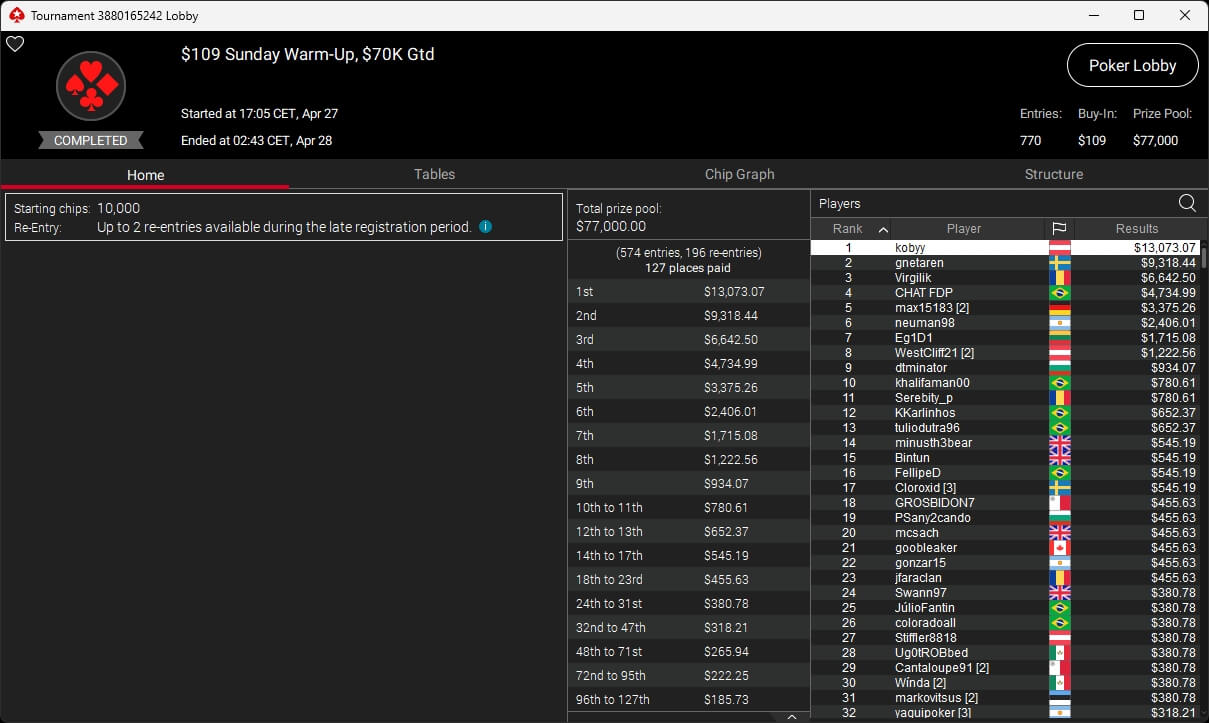The width and height of the screenshot is (1209, 723).
Task: Select player kobyy row
Action: 1005,247
